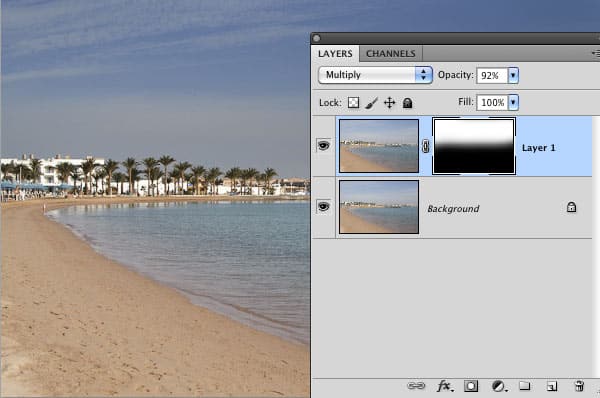The height and width of the screenshot is (398, 600).
Task: Select the Layer 1 image thumbnail
Action: click(379, 146)
